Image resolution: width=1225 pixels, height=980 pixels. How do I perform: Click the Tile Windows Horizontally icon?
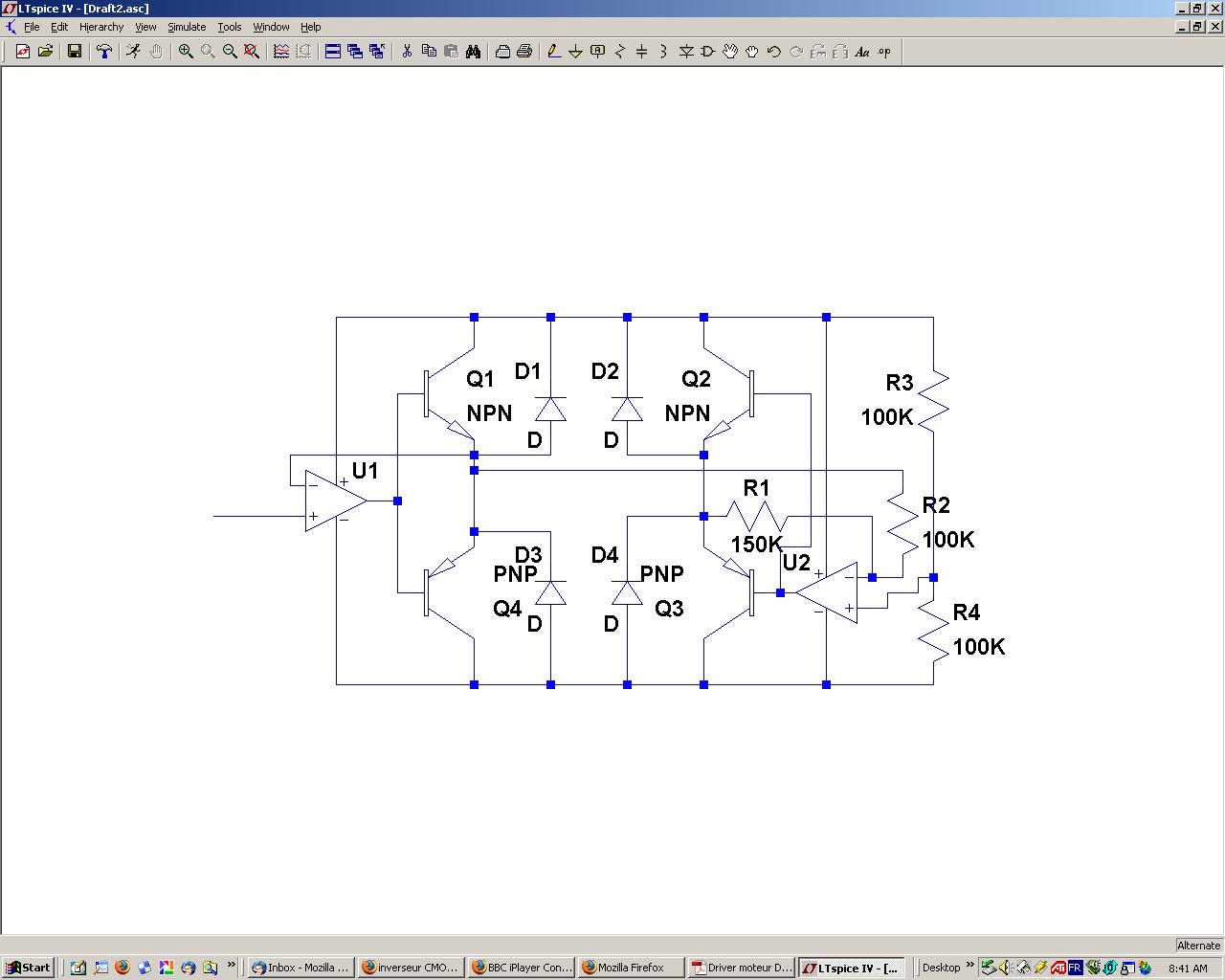coord(333,52)
